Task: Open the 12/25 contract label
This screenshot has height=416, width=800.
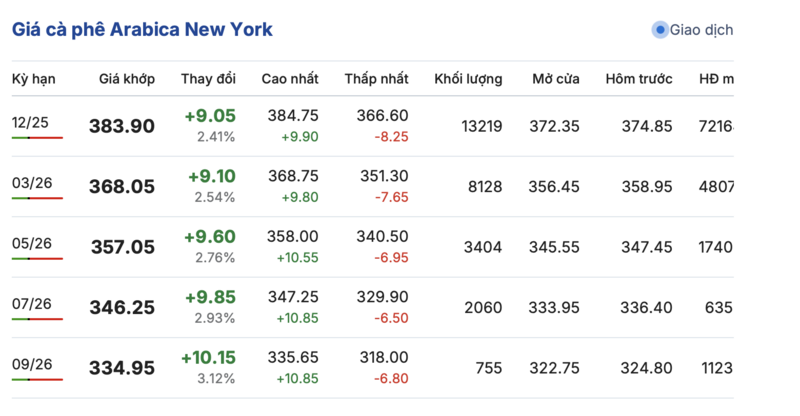Action: tap(32, 122)
